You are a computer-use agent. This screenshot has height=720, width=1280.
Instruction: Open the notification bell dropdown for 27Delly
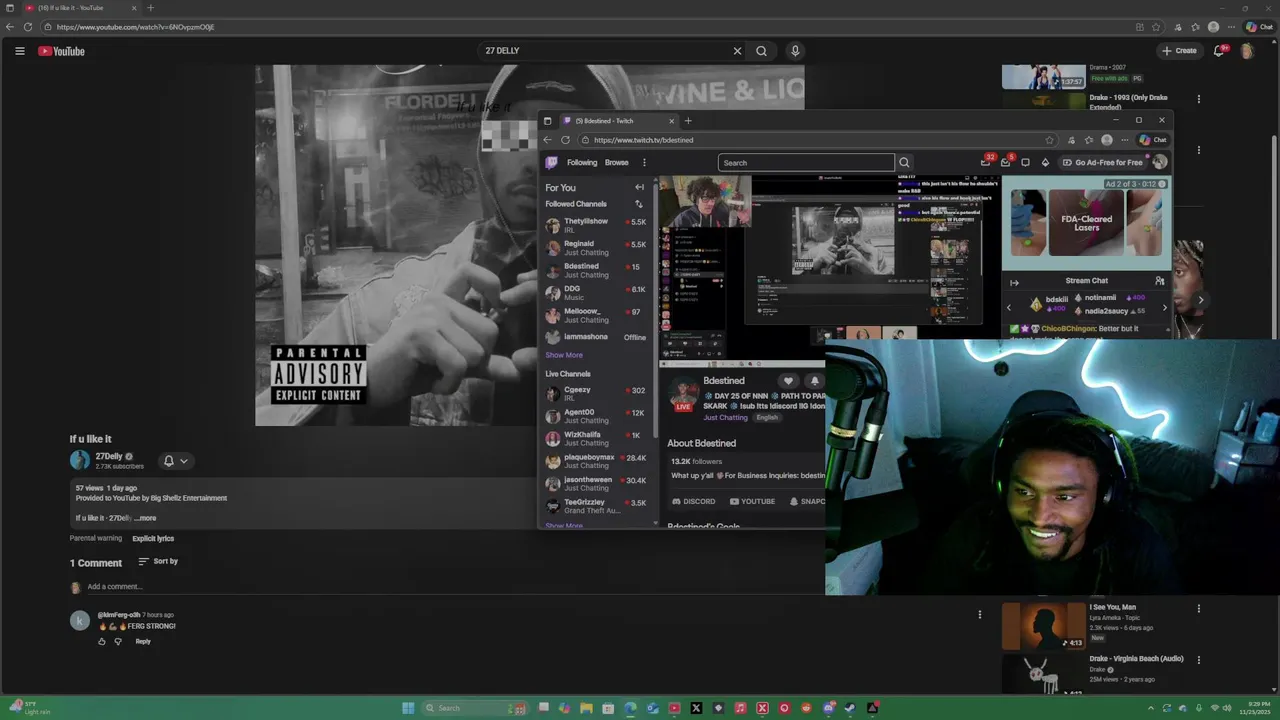[x=175, y=461]
